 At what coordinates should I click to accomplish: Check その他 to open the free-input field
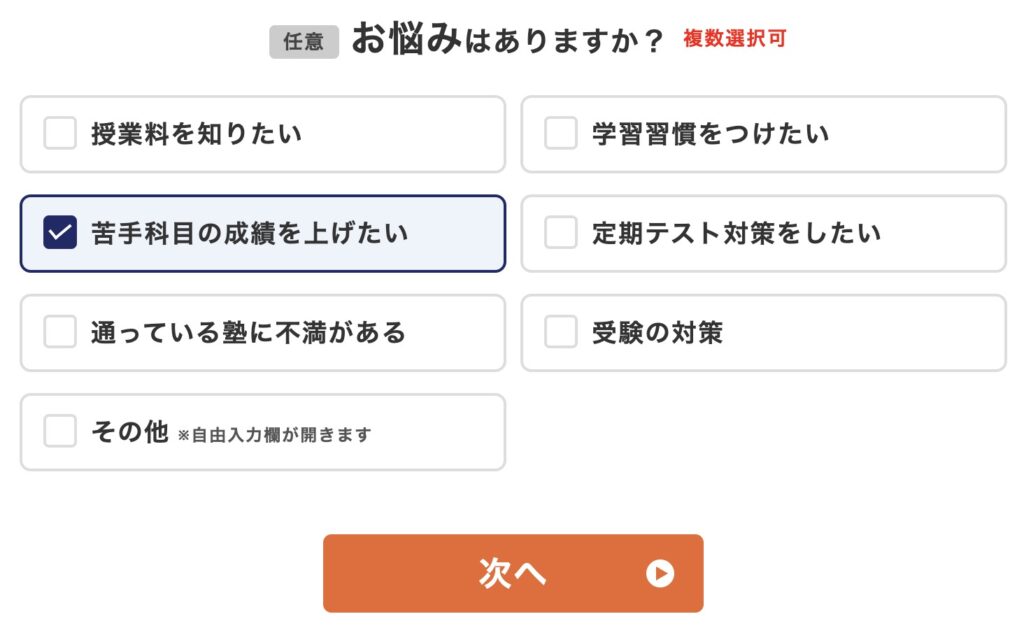tap(59, 431)
